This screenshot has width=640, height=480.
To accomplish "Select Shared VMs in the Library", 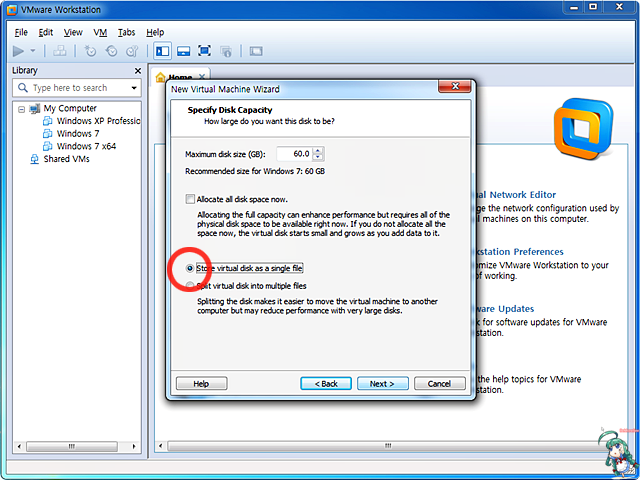I will click(x=66, y=159).
